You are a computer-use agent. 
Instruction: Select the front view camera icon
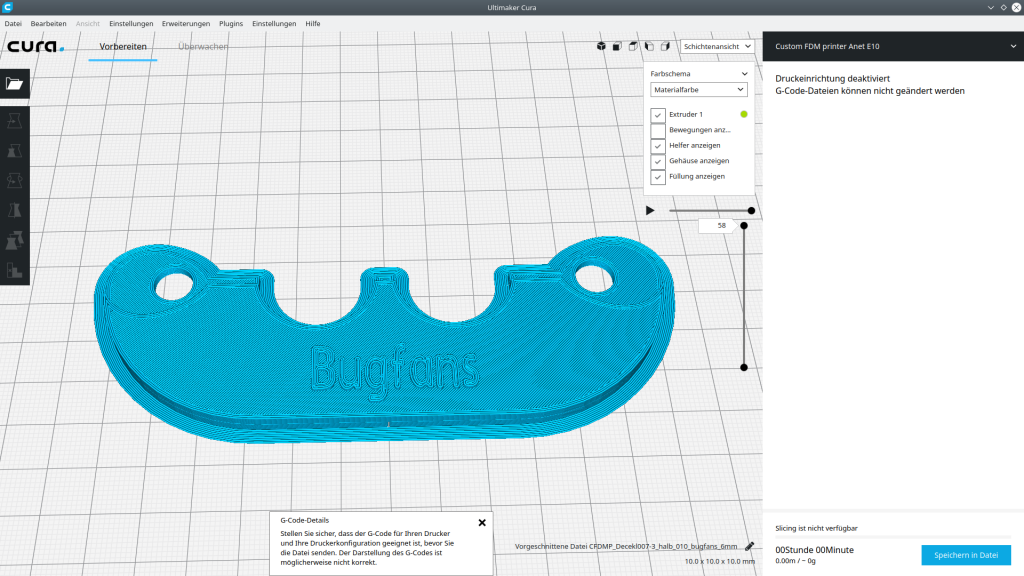point(617,46)
